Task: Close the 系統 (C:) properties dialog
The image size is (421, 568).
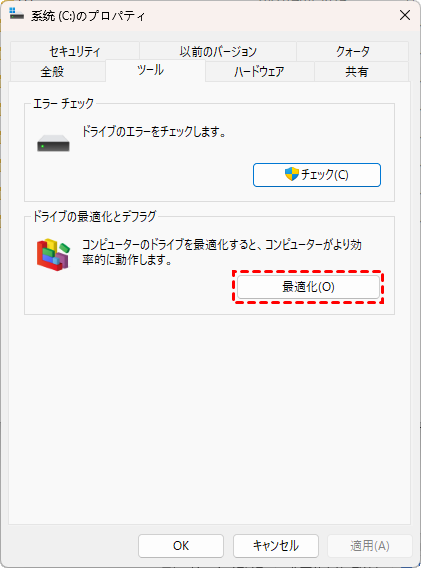Action: 405,15
